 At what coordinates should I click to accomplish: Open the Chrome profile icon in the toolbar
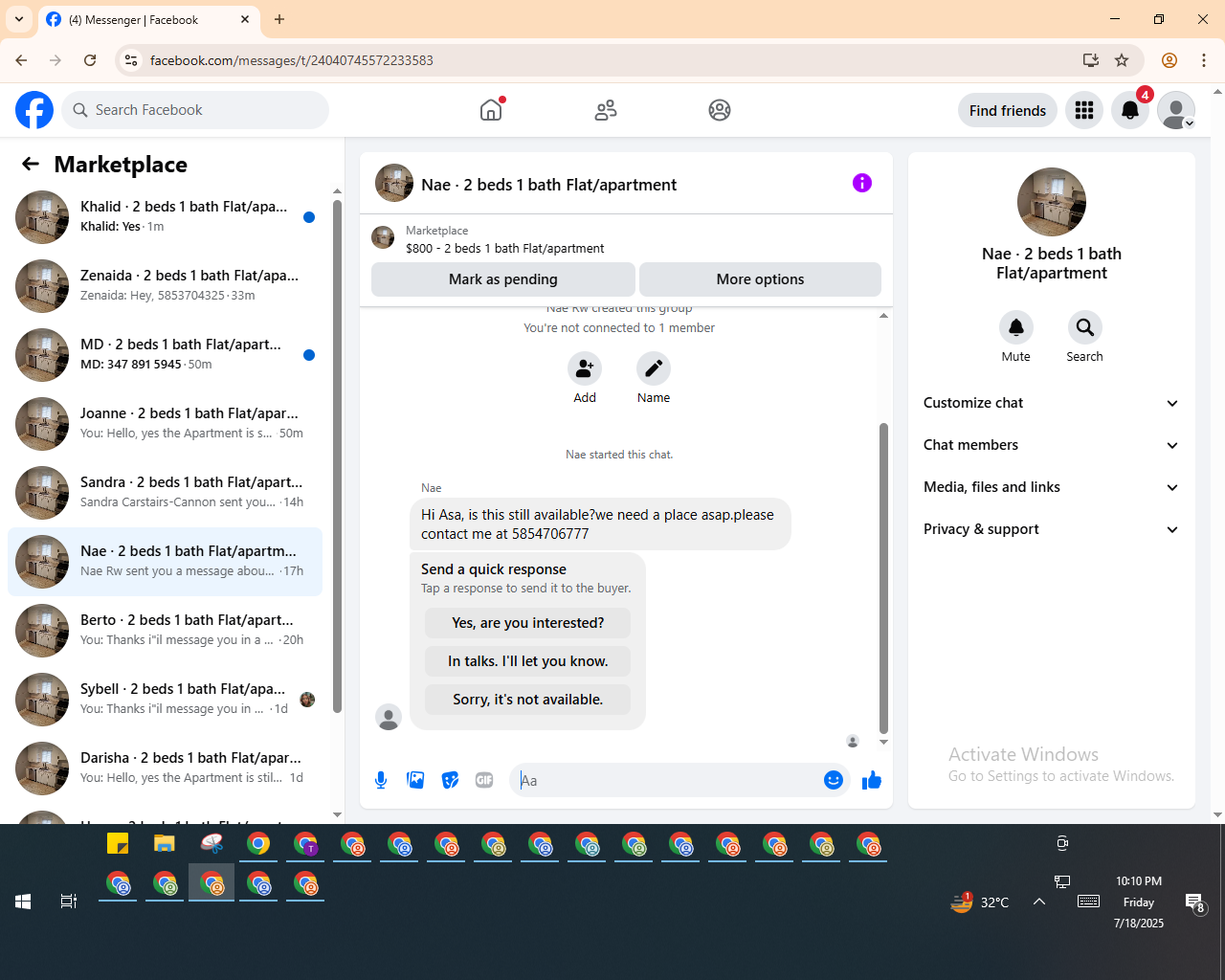point(1169,60)
